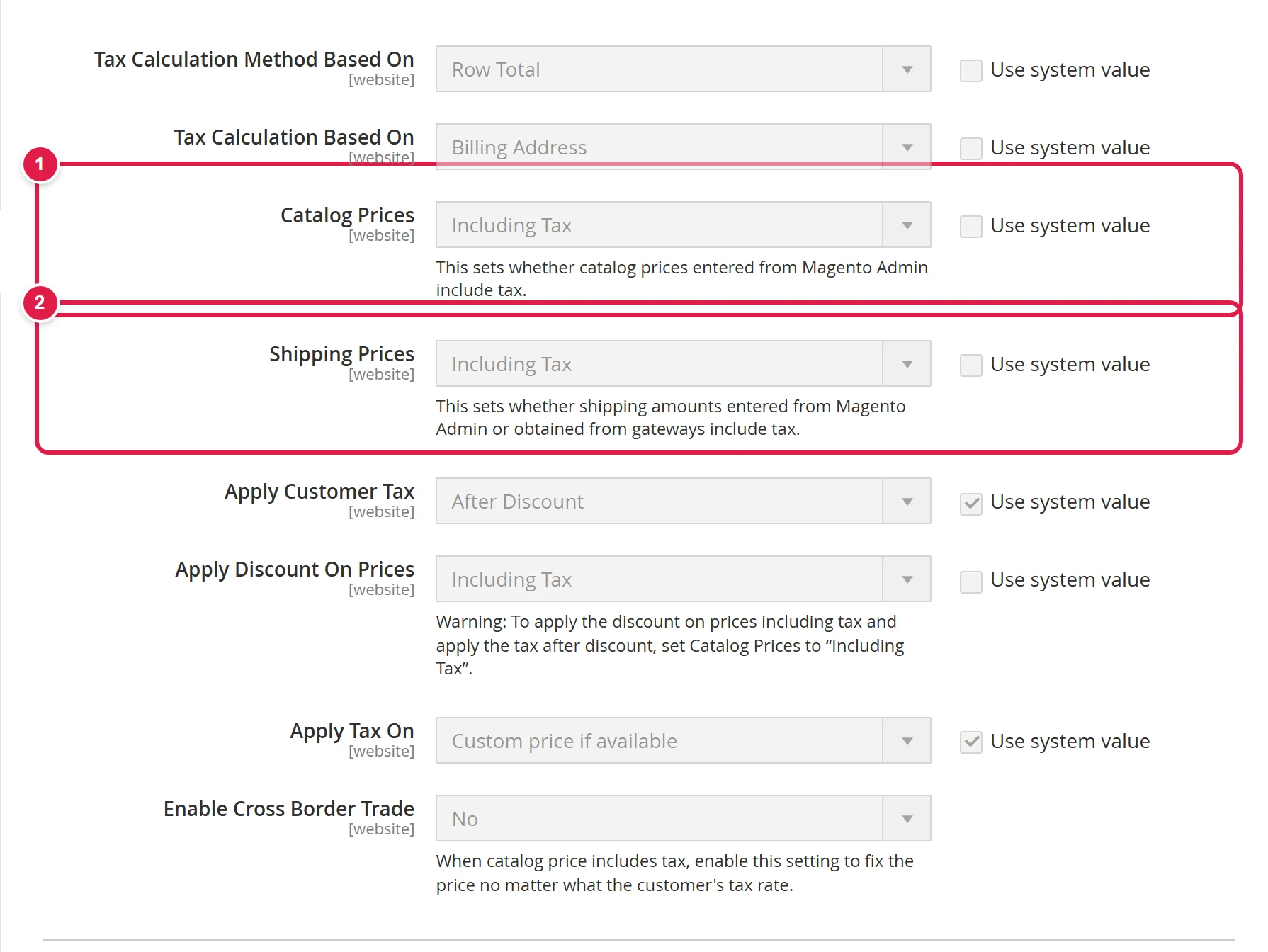Toggle Use system value for Tax Calculation Based On
Image resolution: width=1268 pixels, height=952 pixels.
click(970, 148)
